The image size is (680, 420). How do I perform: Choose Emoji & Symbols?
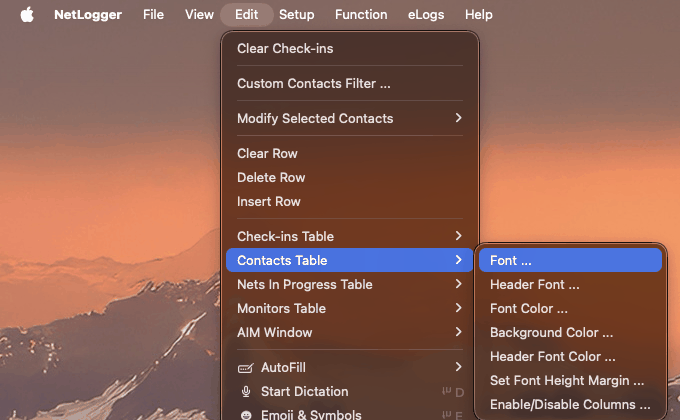coord(350,414)
